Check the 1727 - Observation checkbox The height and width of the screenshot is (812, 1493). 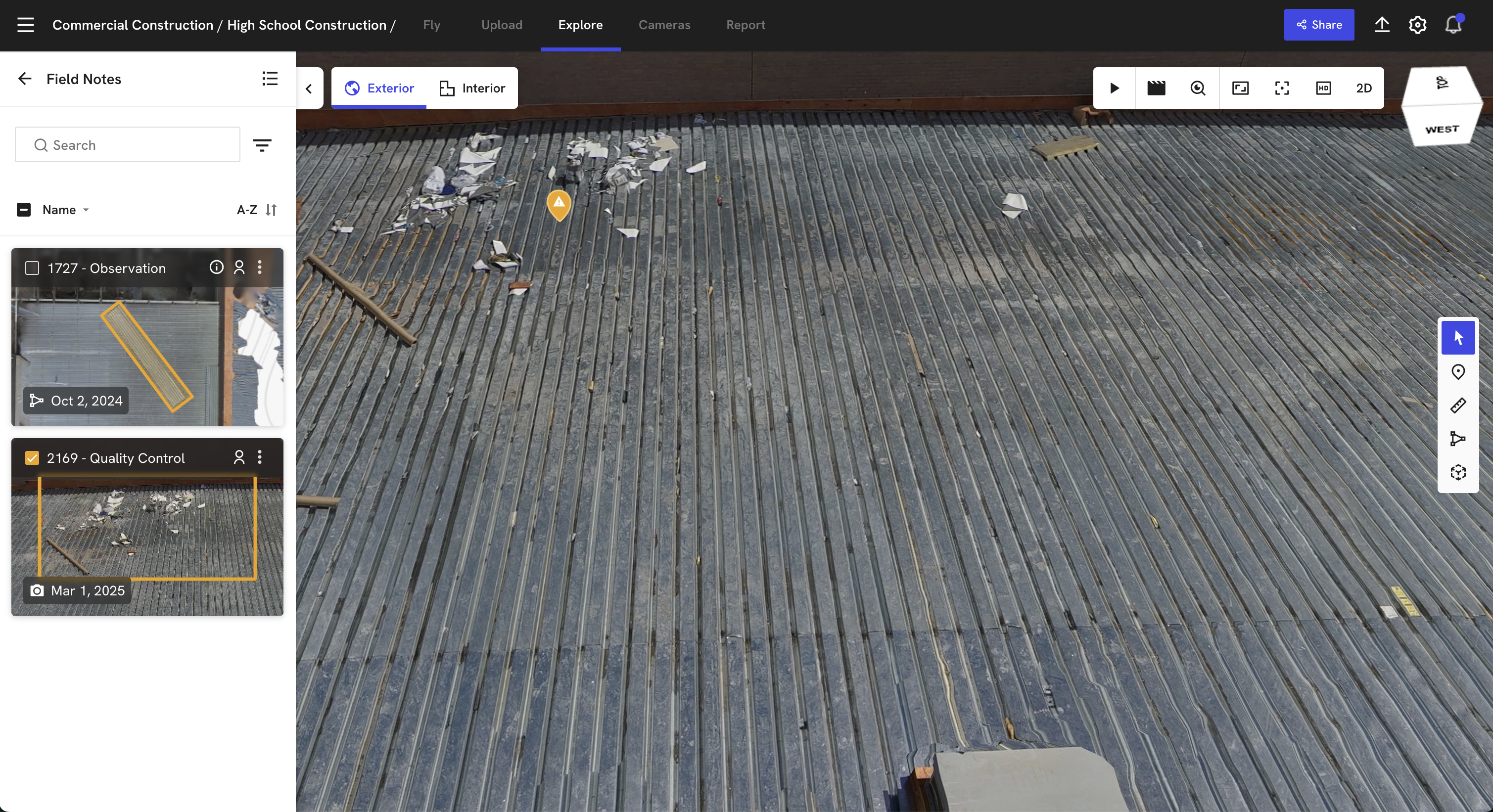32,268
